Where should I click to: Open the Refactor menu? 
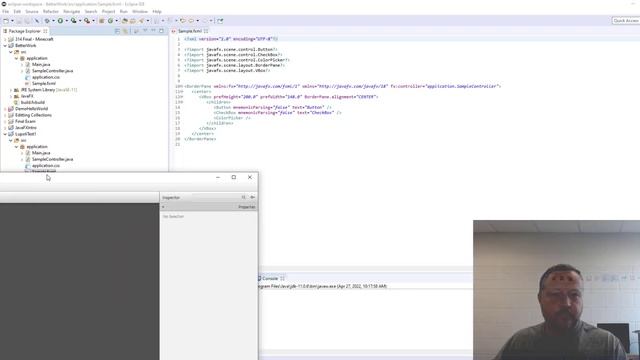51,11
